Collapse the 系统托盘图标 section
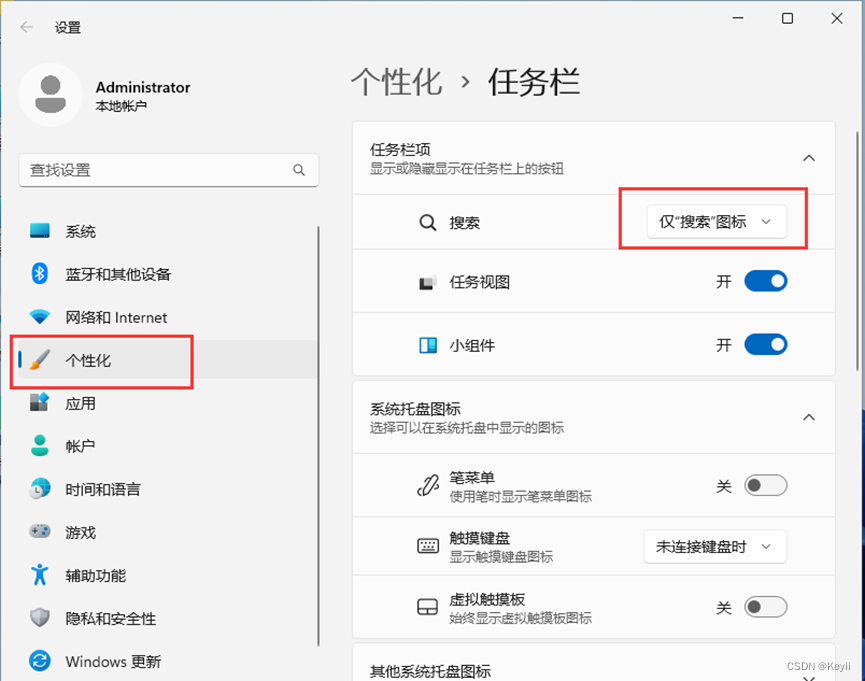This screenshot has width=865, height=681. (x=809, y=417)
